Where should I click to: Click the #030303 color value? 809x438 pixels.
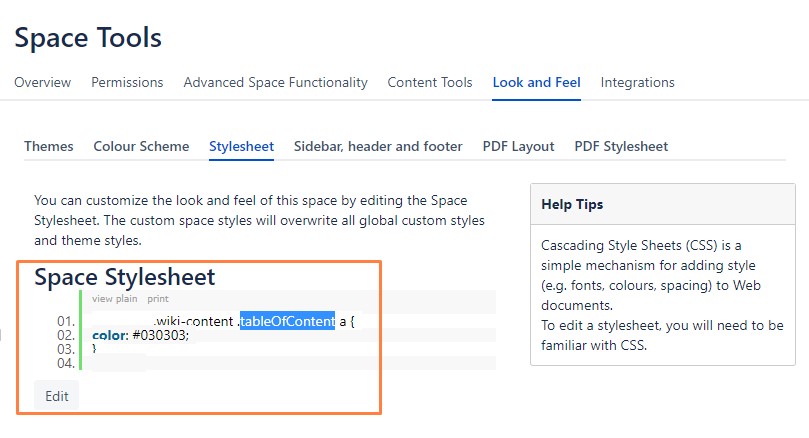coord(160,335)
